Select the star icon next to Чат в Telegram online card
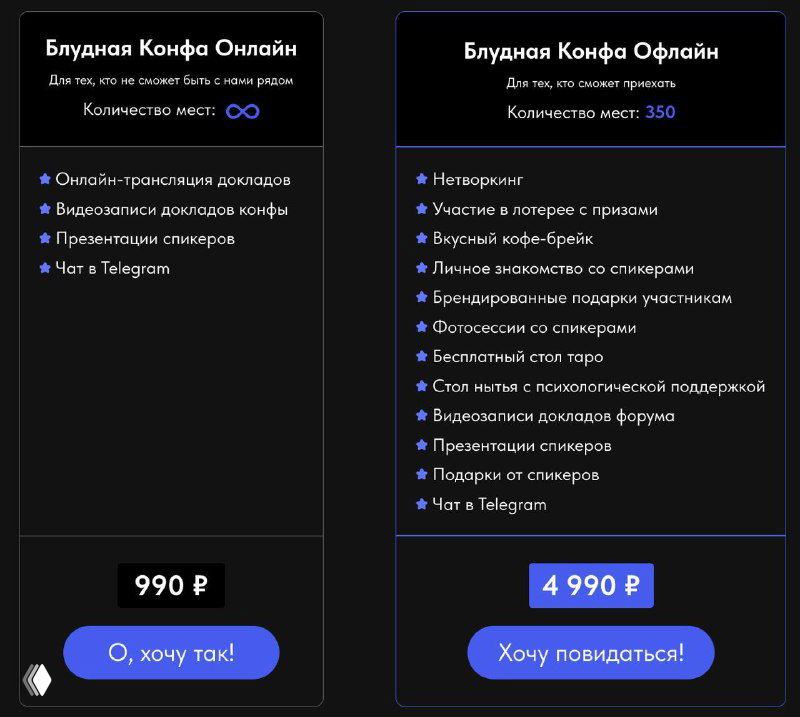The height and width of the screenshot is (717, 800). pos(44,268)
